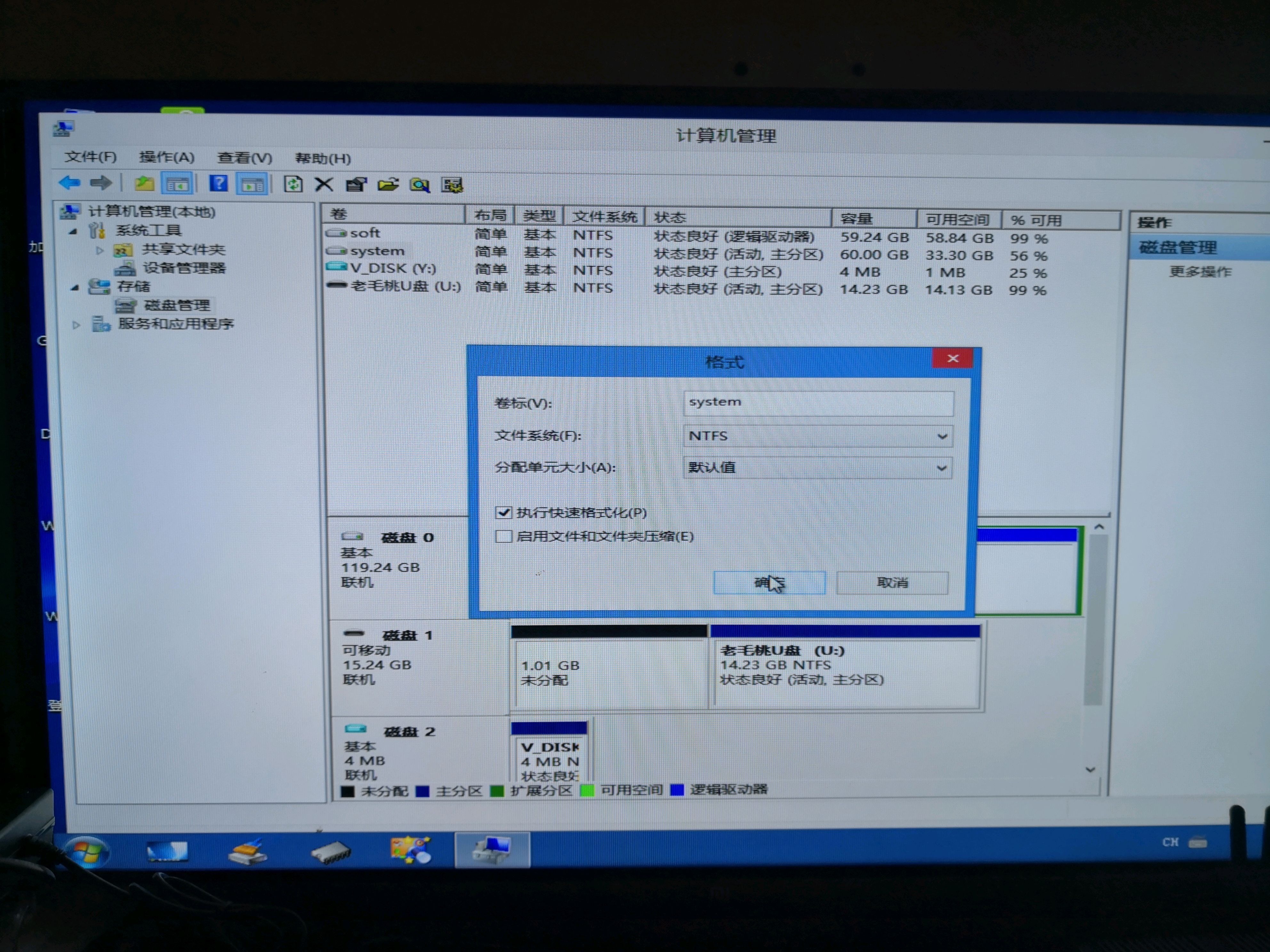Click the 磁盘 0 disk icon
The height and width of the screenshot is (952, 1270).
coord(352,536)
